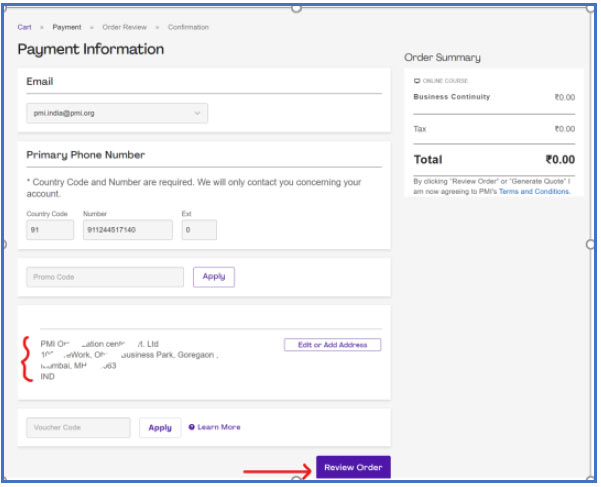Click the Review Order button
The height and width of the screenshot is (487, 601).
click(353, 467)
